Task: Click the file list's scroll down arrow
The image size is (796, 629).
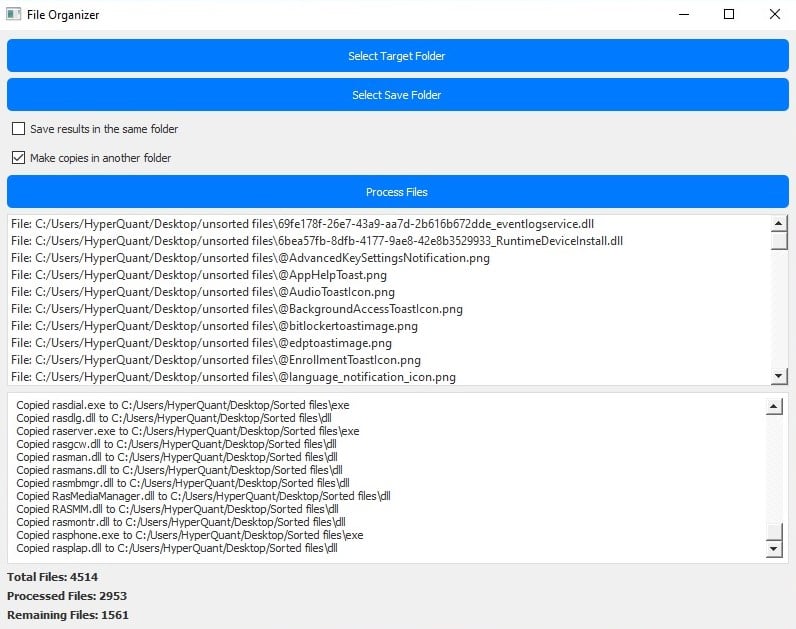Action: [779, 376]
